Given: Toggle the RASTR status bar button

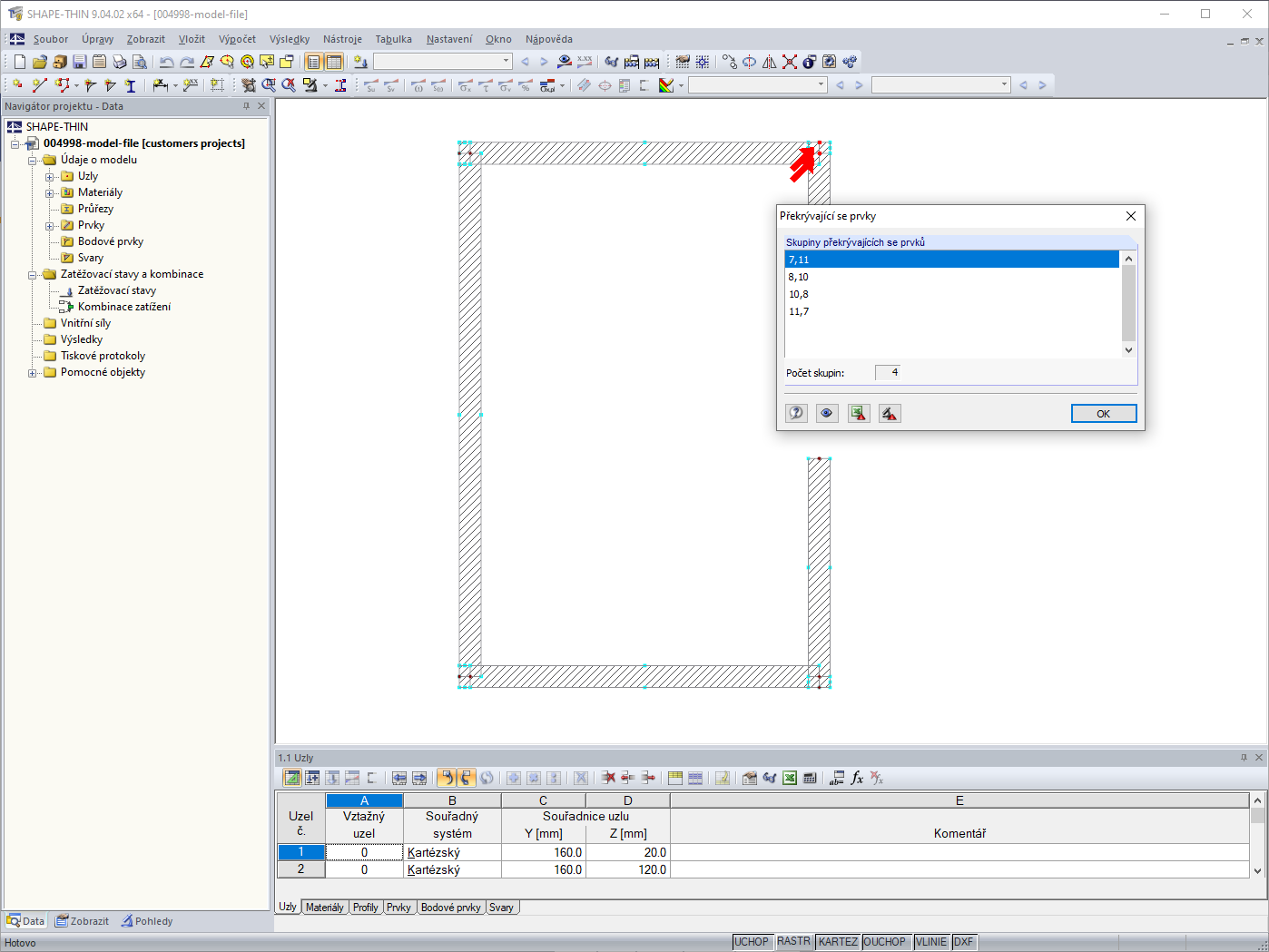Looking at the screenshot, I should tap(793, 942).
